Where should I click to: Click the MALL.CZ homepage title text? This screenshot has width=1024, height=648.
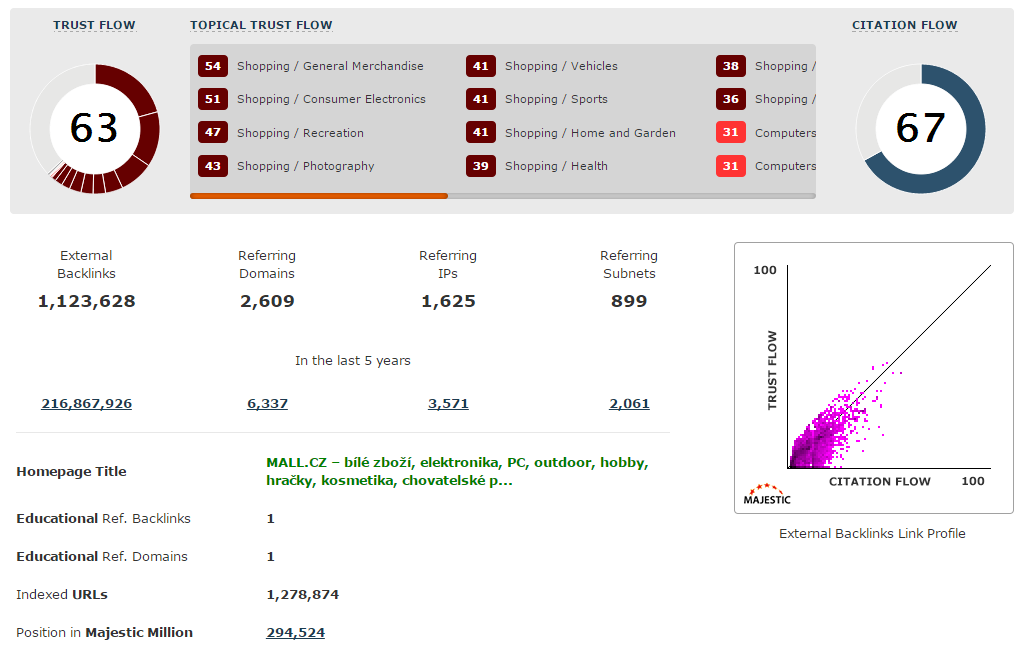(457, 472)
